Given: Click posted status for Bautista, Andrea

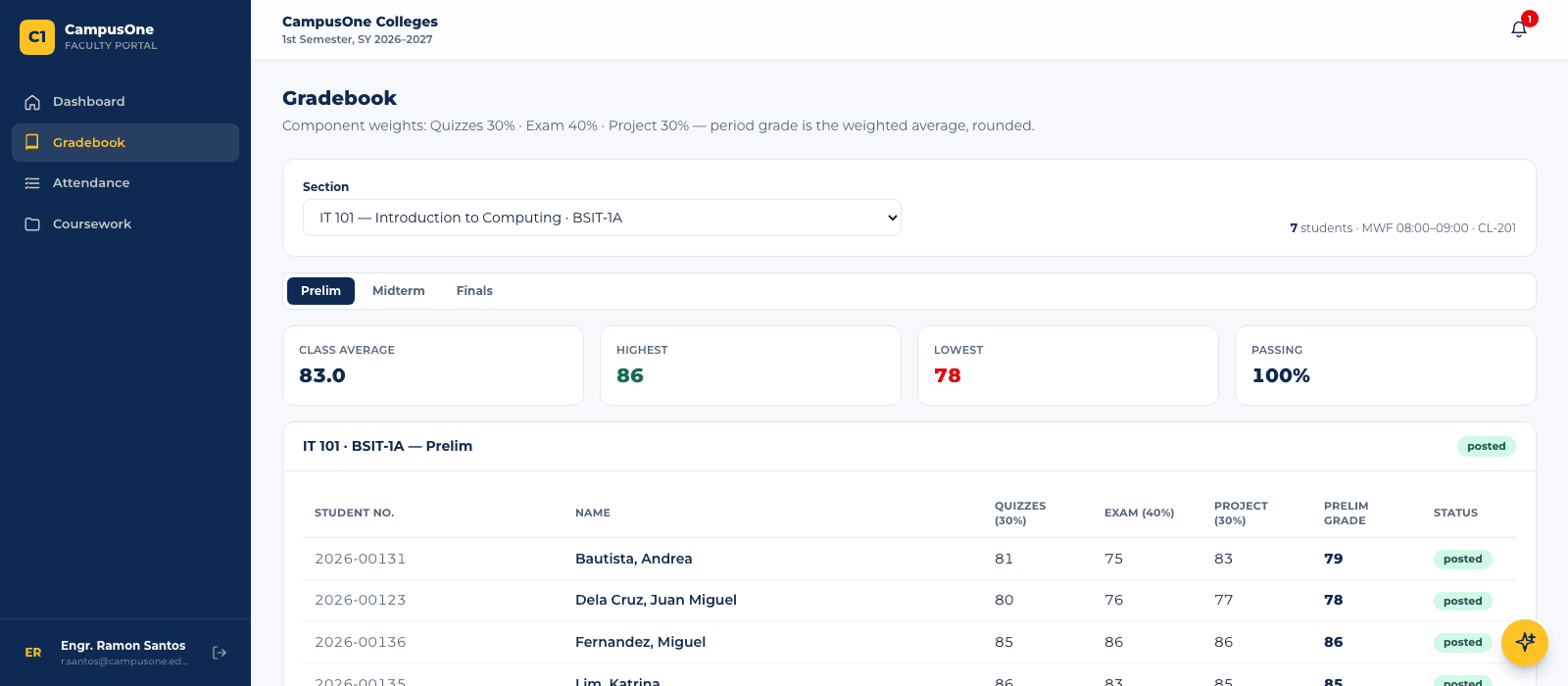Looking at the screenshot, I should pyautogui.click(x=1462, y=560).
